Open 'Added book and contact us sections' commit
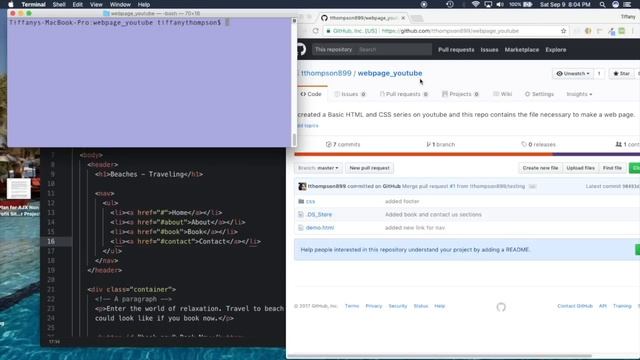This screenshot has width=640, height=360. point(433,214)
